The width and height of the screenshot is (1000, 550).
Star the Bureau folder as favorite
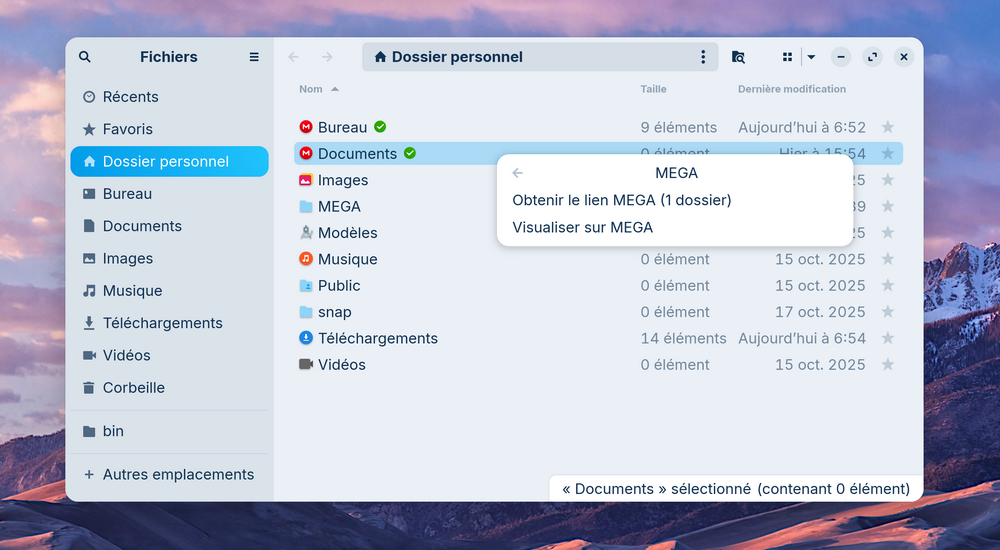(887, 127)
